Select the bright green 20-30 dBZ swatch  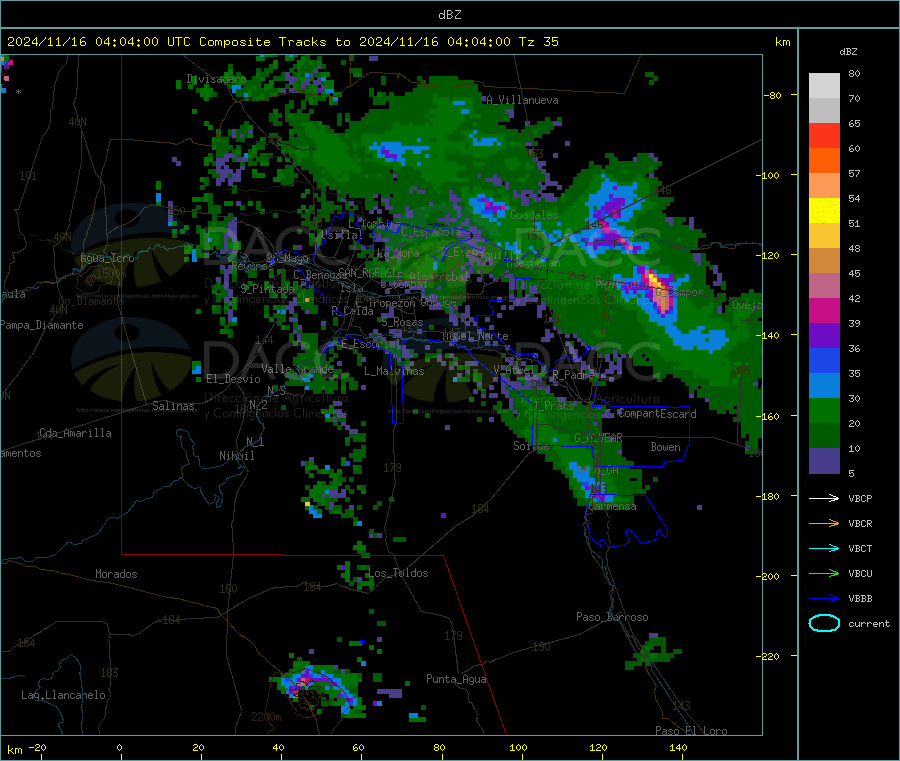[x=824, y=410]
